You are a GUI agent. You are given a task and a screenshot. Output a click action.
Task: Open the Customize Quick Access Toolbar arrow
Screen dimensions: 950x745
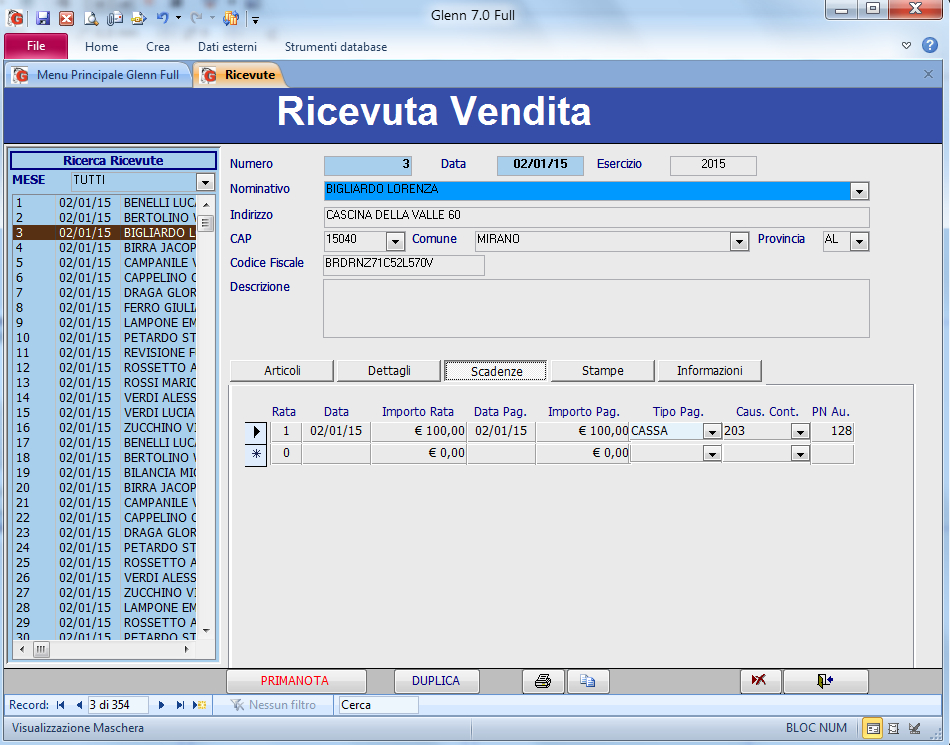(x=256, y=20)
